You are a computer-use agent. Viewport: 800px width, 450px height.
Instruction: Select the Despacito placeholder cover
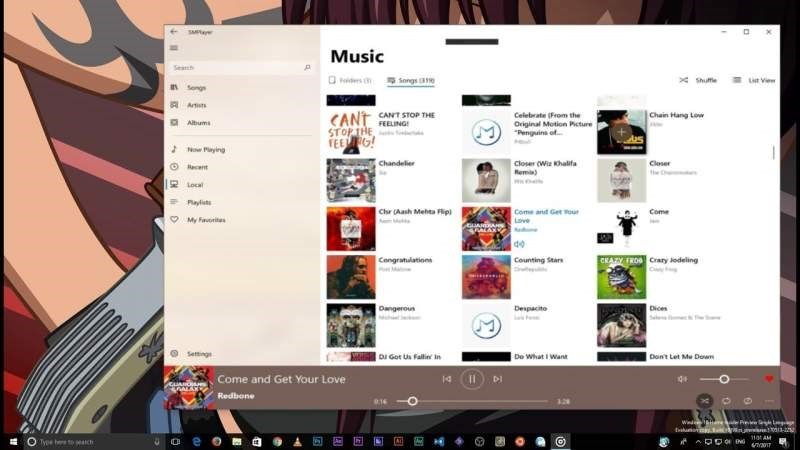[486, 326]
